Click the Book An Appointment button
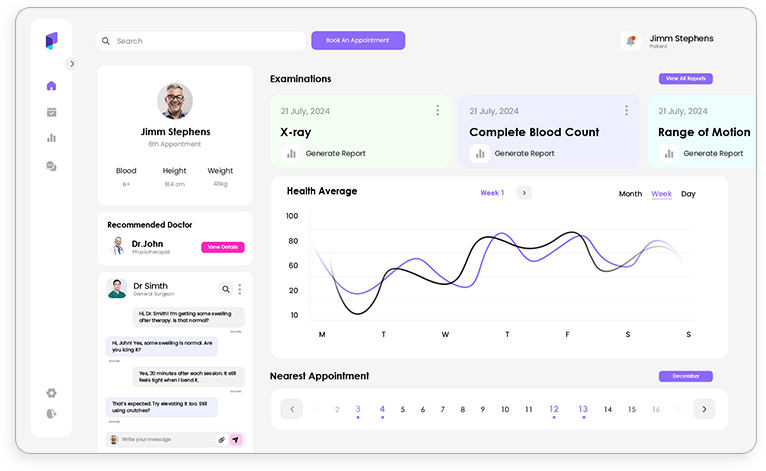Image resolution: width=766 pixels, height=471 pixels. pyautogui.click(x=358, y=41)
